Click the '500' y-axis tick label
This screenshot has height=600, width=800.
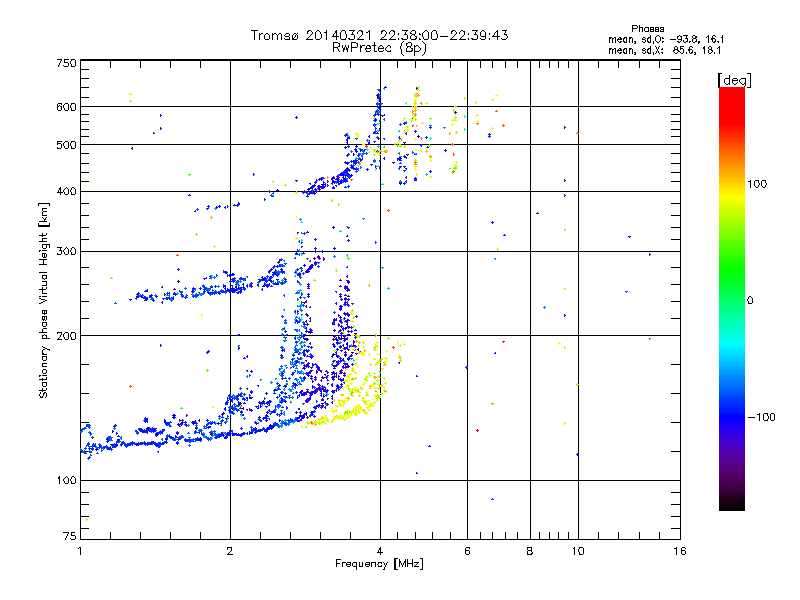point(66,145)
